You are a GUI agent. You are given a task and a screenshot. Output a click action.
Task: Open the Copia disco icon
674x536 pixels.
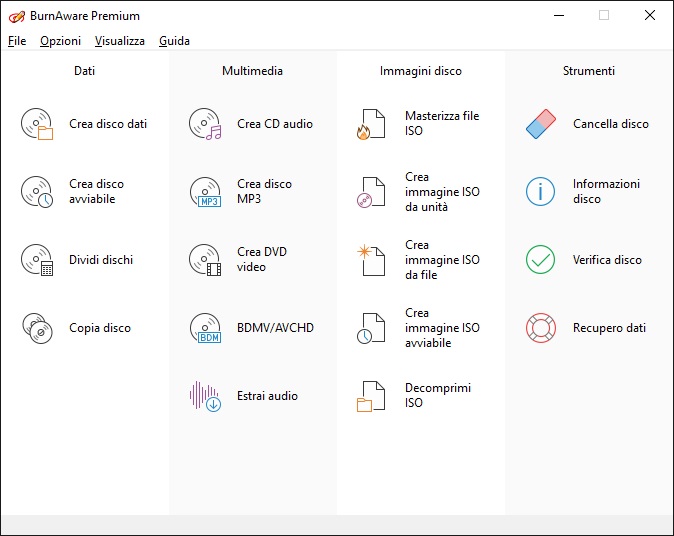pyautogui.click(x=37, y=328)
